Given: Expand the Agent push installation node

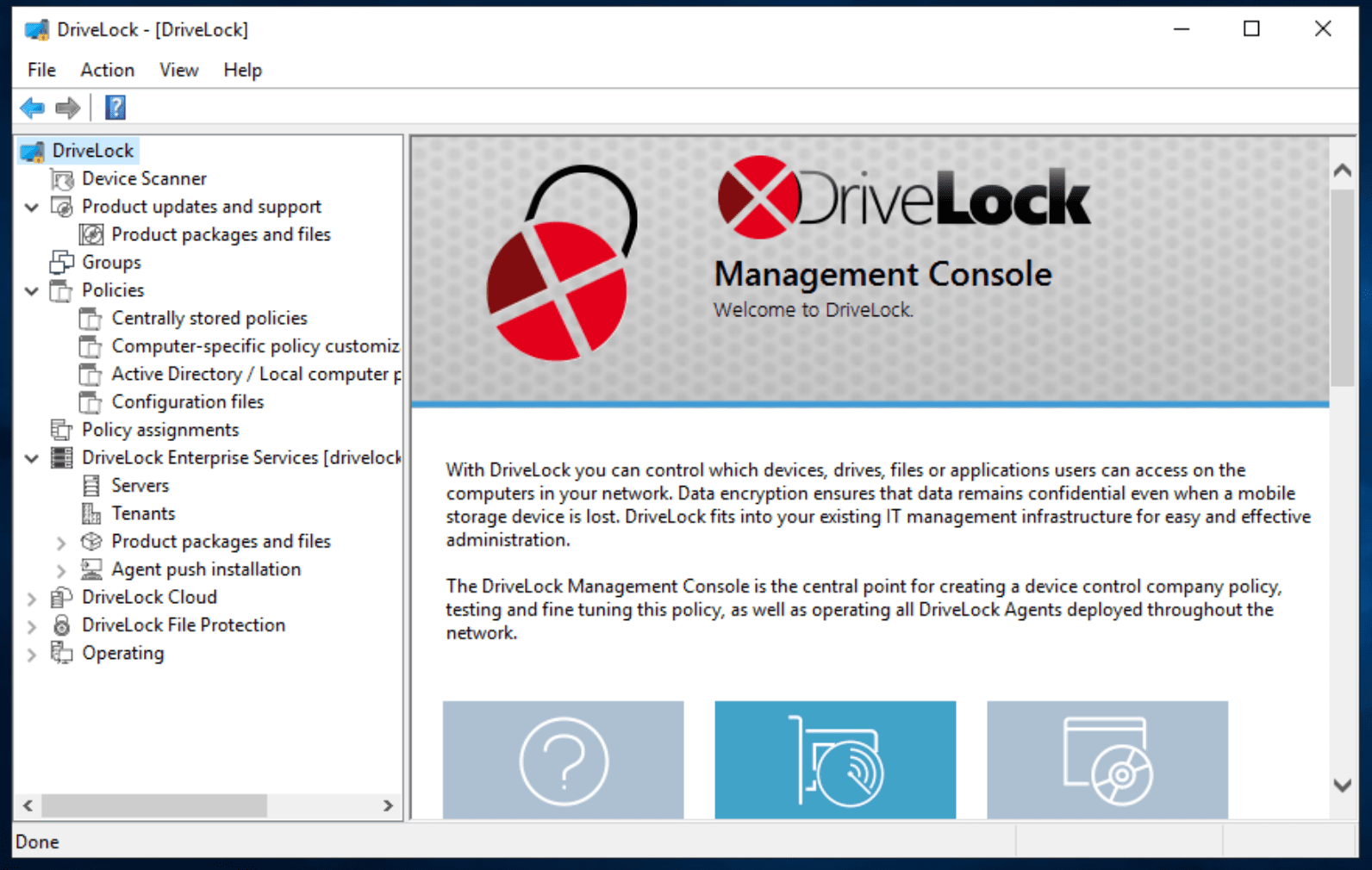Looking at the screenshot, I should pyautogui.click(x=61, y=570).
